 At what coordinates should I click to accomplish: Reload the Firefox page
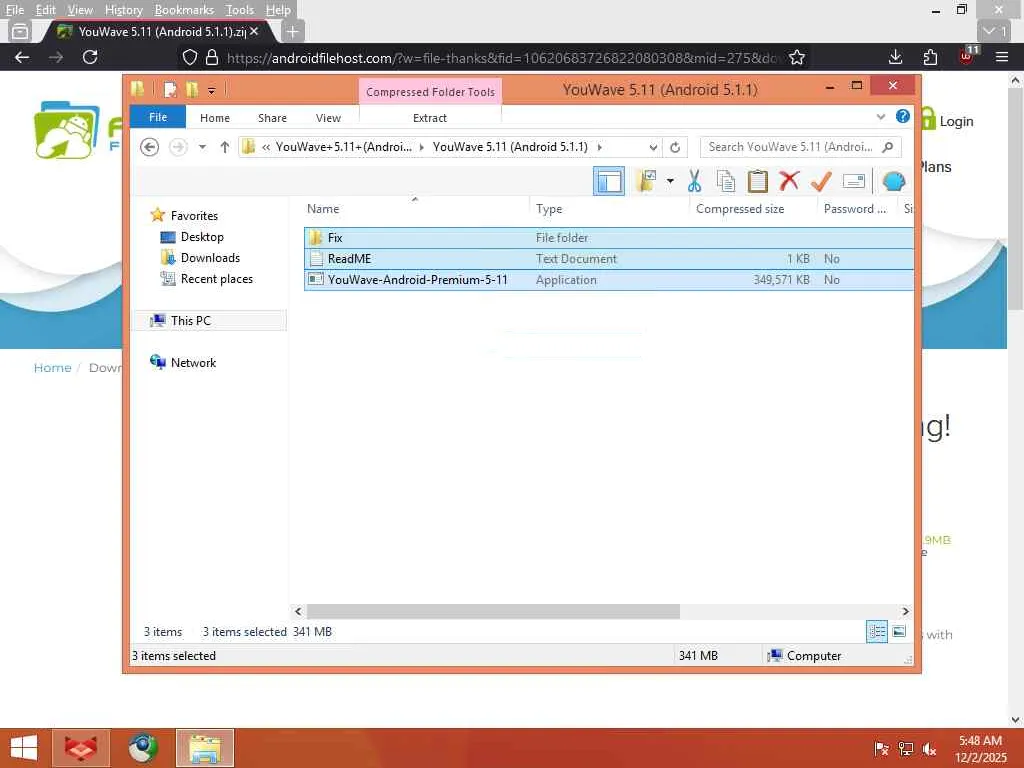tap(90, 57)
